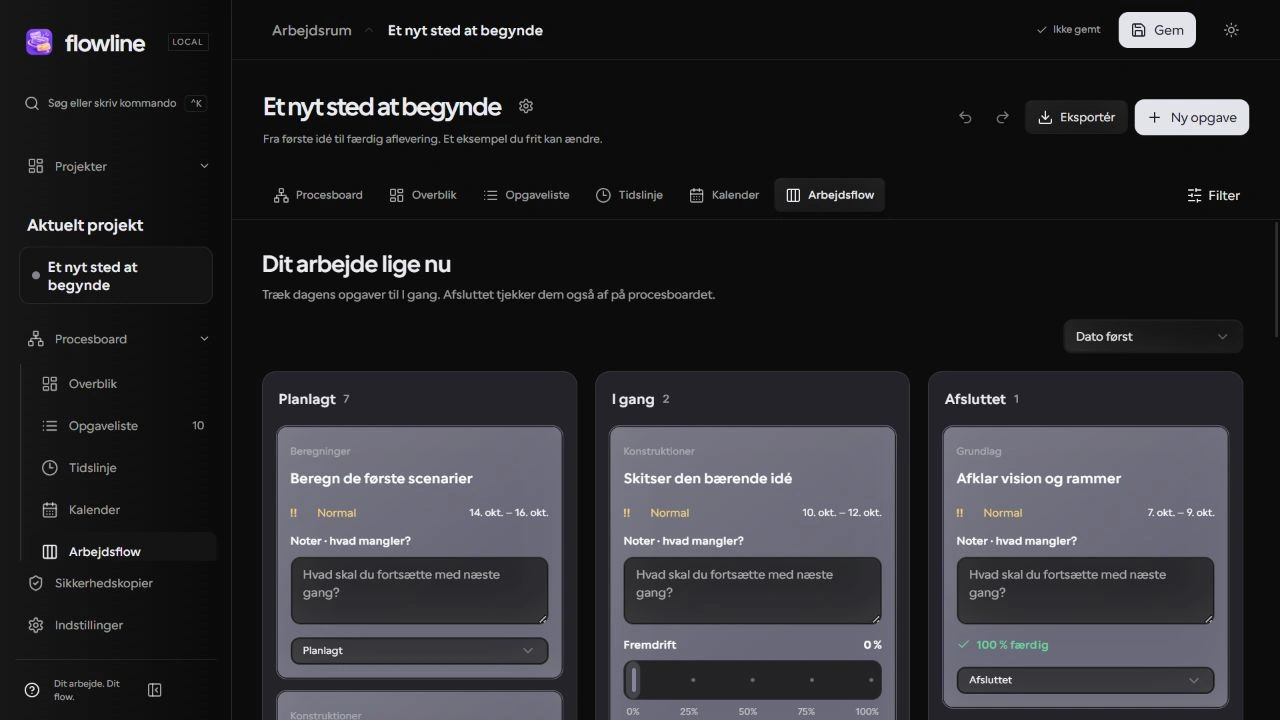Toggle the light/dark theme sun icon
The image size is (1280, 720).
click(1231, 30)
